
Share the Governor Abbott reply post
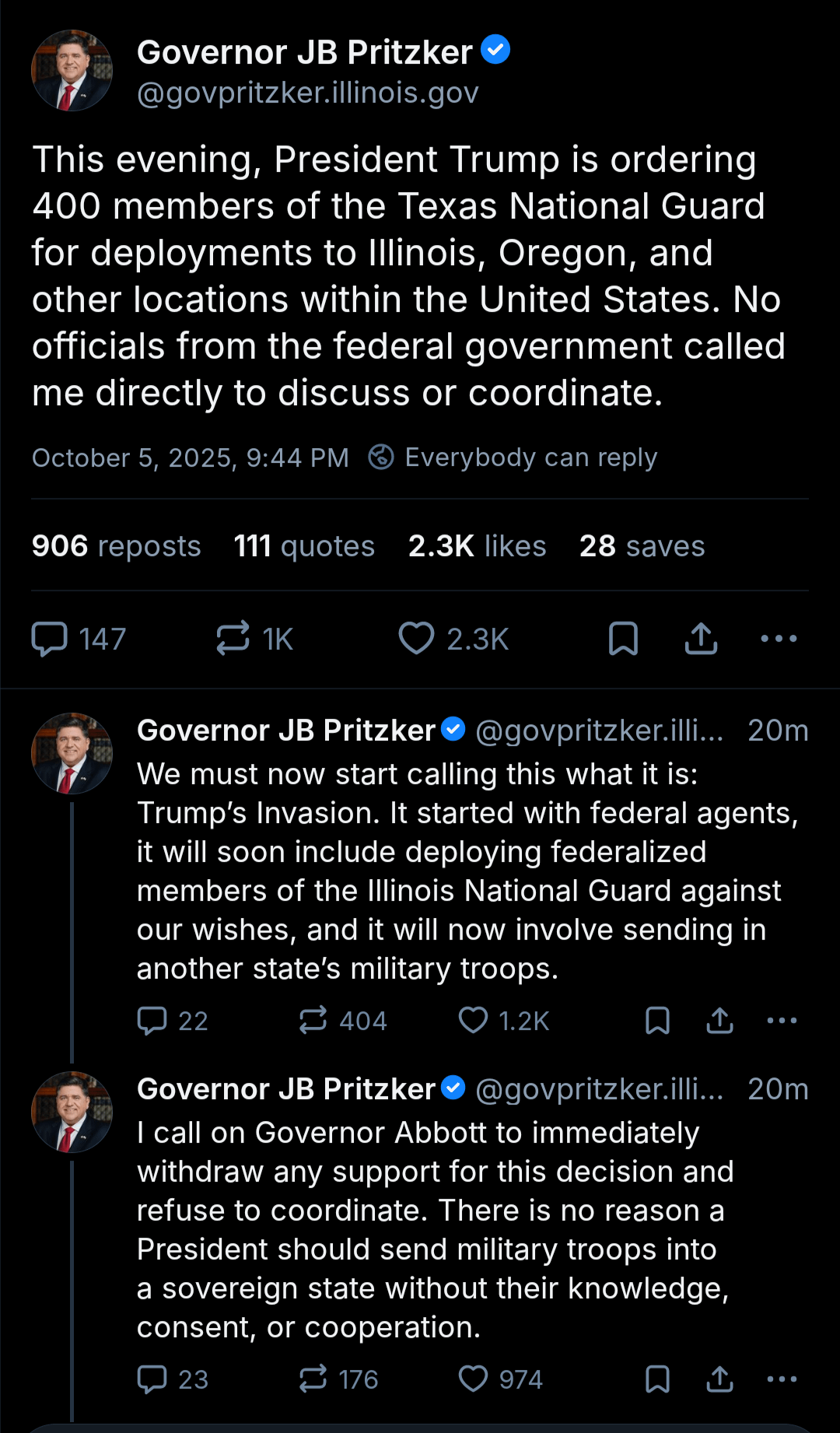click(720, 1379)
